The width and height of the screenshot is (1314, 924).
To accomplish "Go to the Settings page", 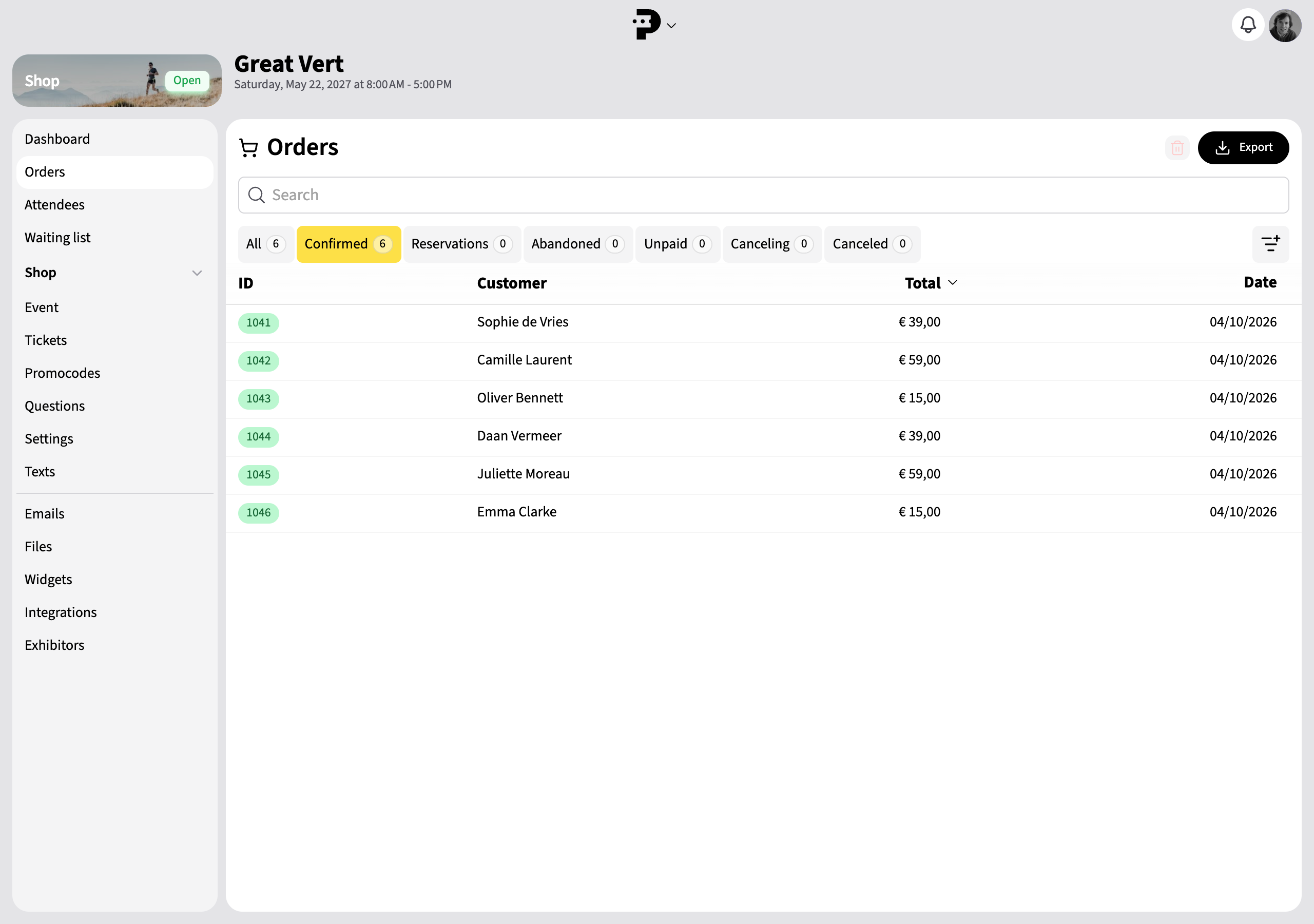I will tap(115, 439).
